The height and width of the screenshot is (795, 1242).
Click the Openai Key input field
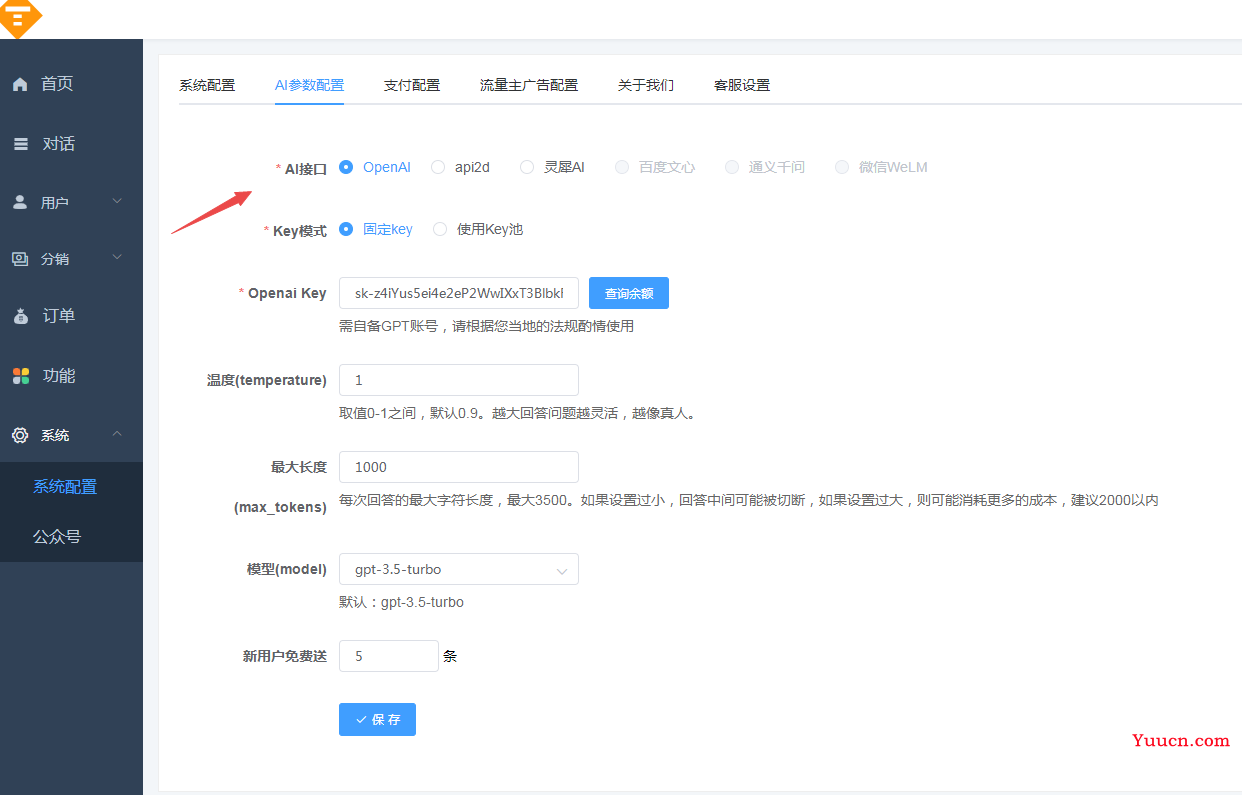tap(459, 293)
